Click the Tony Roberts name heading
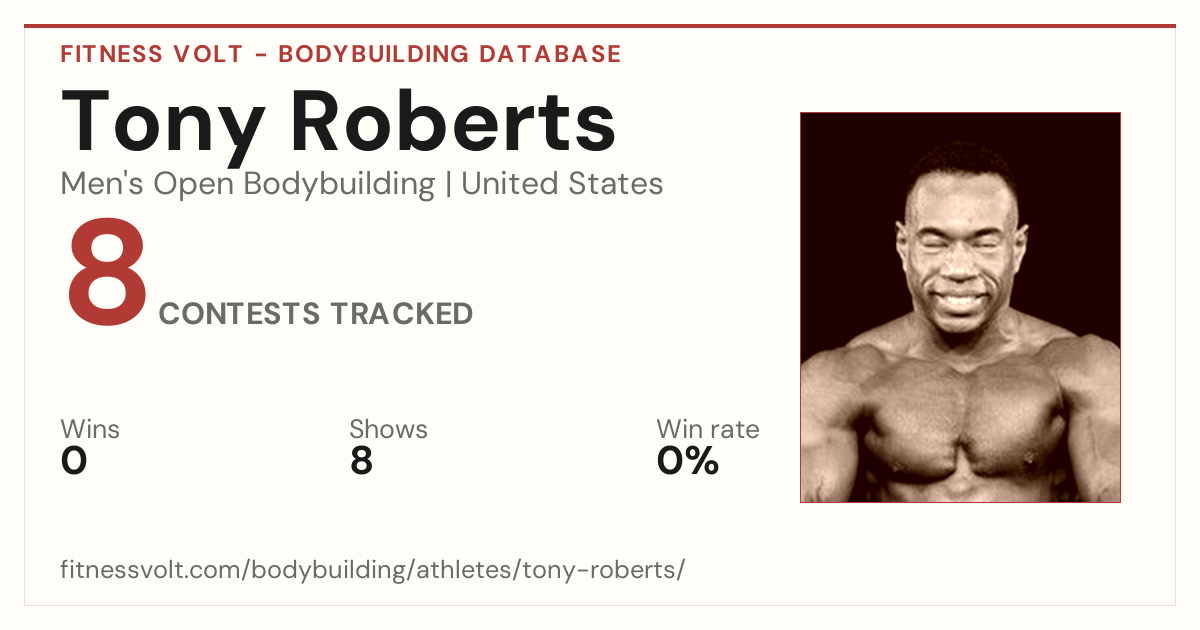The width and height of the screenshot is (1200, 630). [x=338, y=121]
